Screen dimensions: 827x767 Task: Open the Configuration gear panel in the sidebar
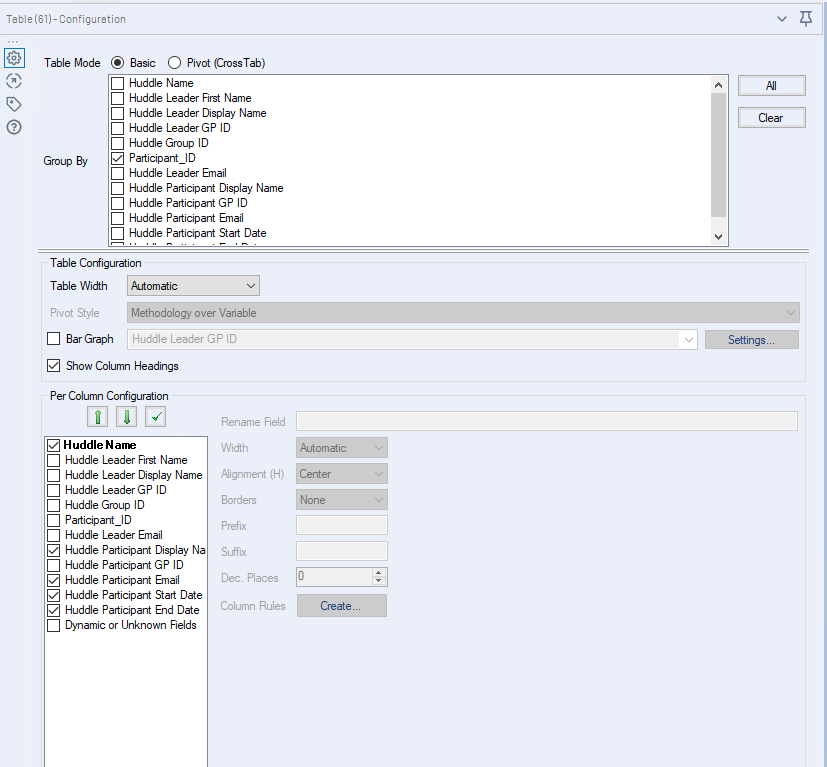pos(14,57)
